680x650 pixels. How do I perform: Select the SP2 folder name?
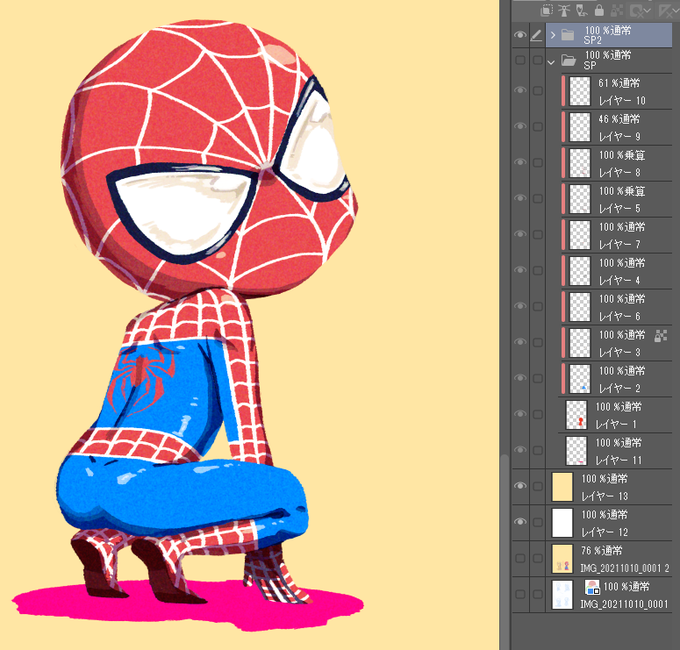click(x=592, y=40)
